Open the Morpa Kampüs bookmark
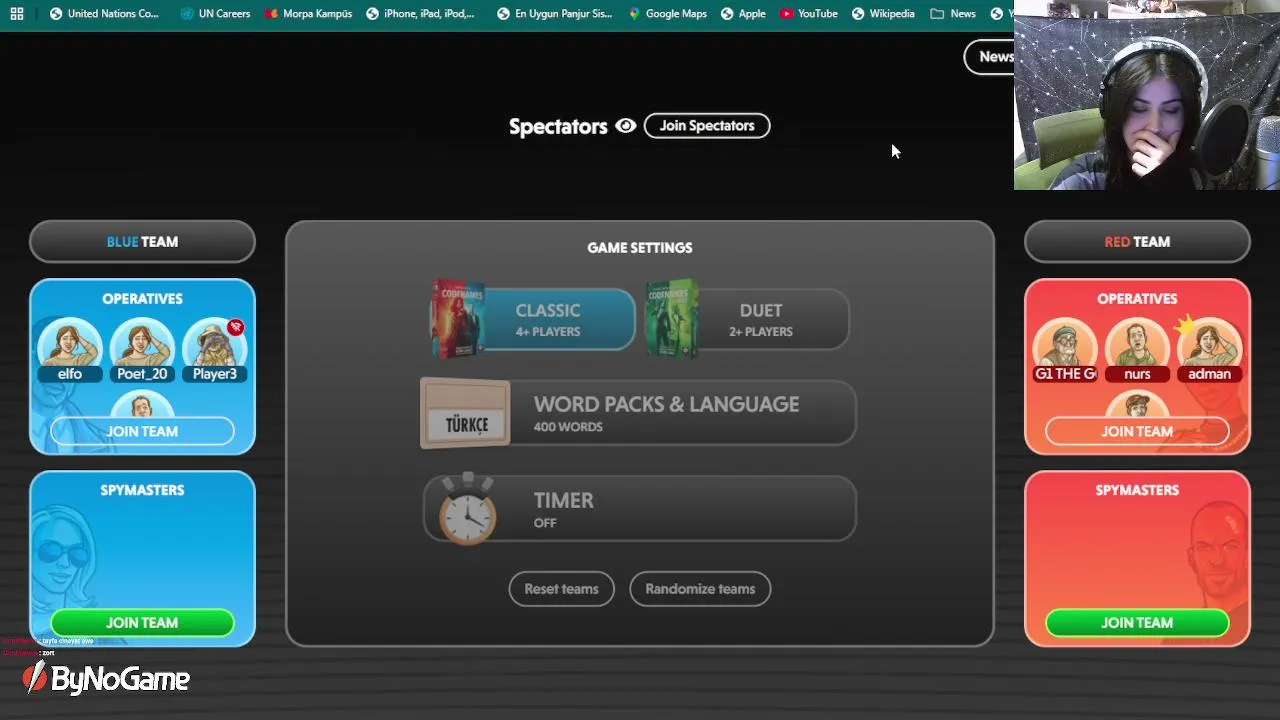1280x720 pixels. coord(308,14)
